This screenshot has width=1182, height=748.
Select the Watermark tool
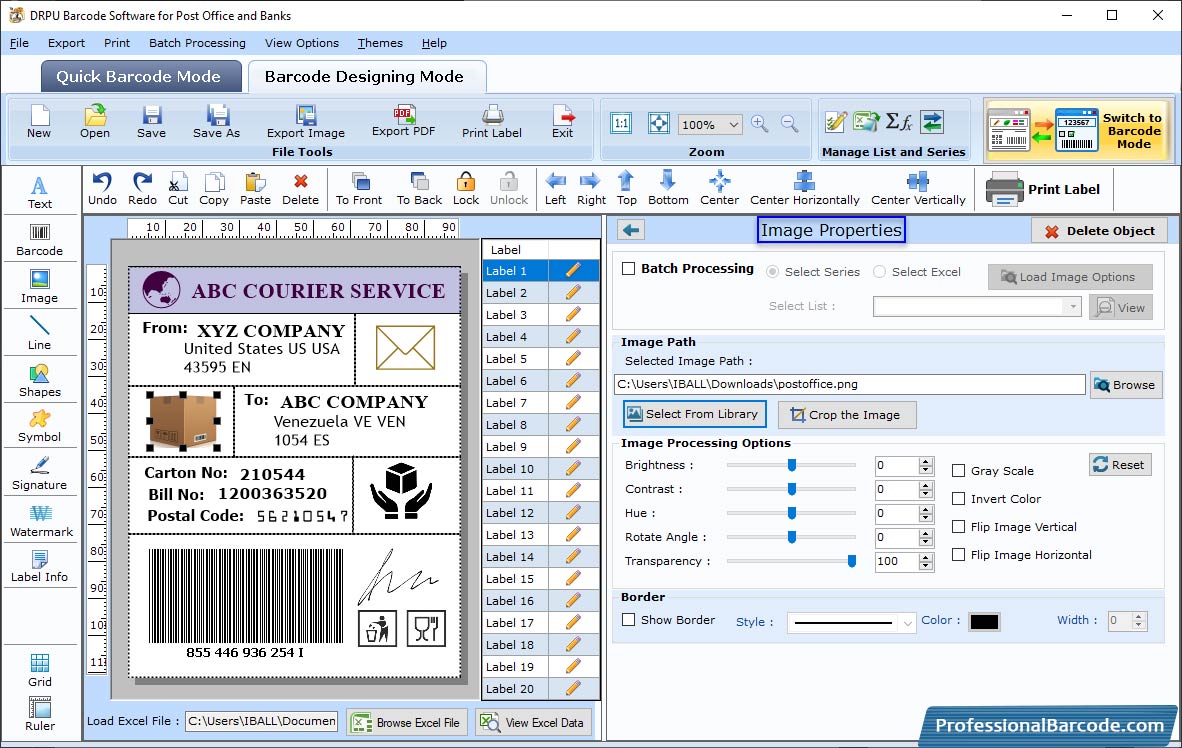tap(41, 521)
